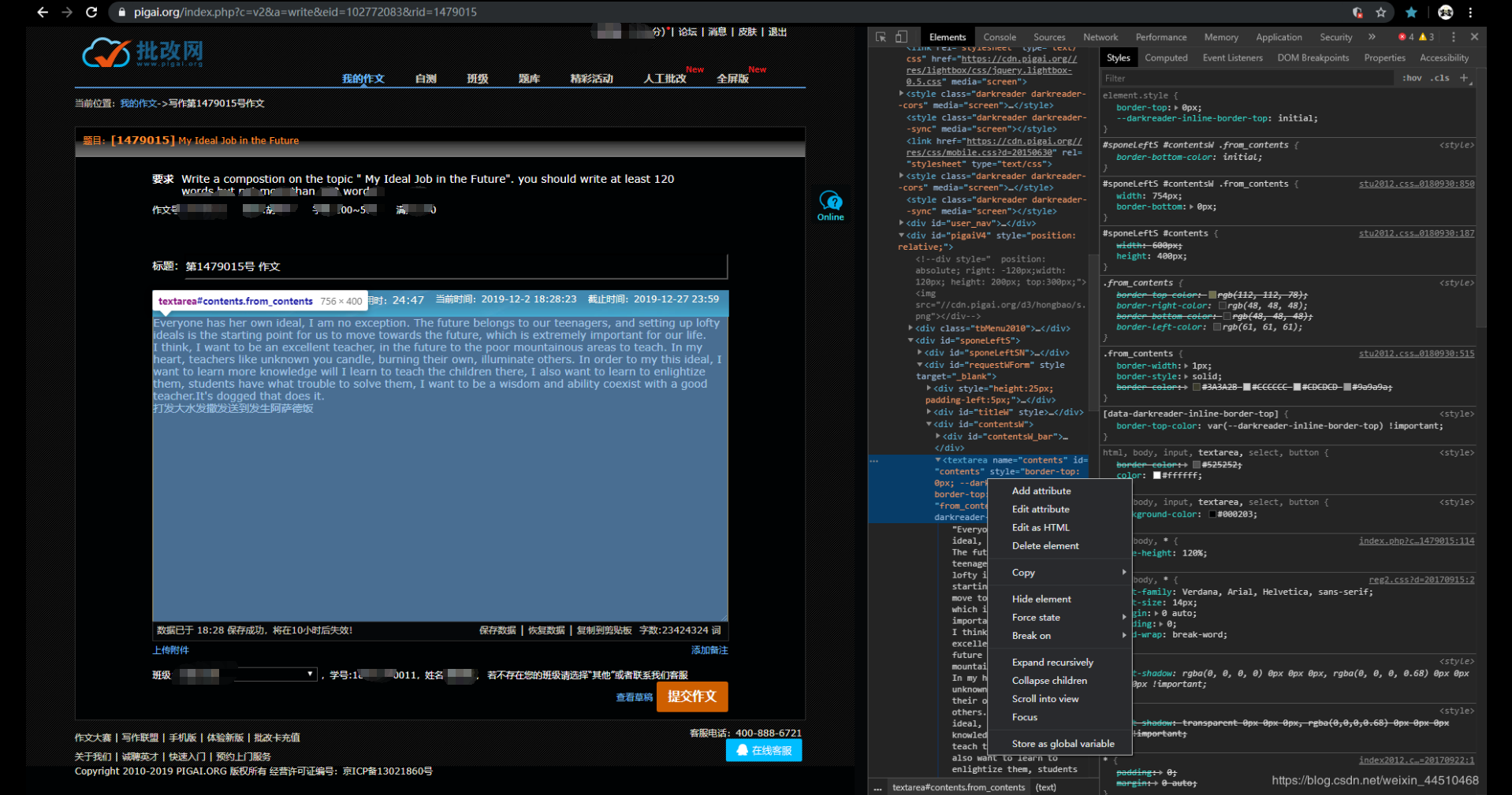Open swatch for border-left-color rgb(61, 61, 61)
Viewport: 1512px width, 795px height.
[x=1216, y=327]
